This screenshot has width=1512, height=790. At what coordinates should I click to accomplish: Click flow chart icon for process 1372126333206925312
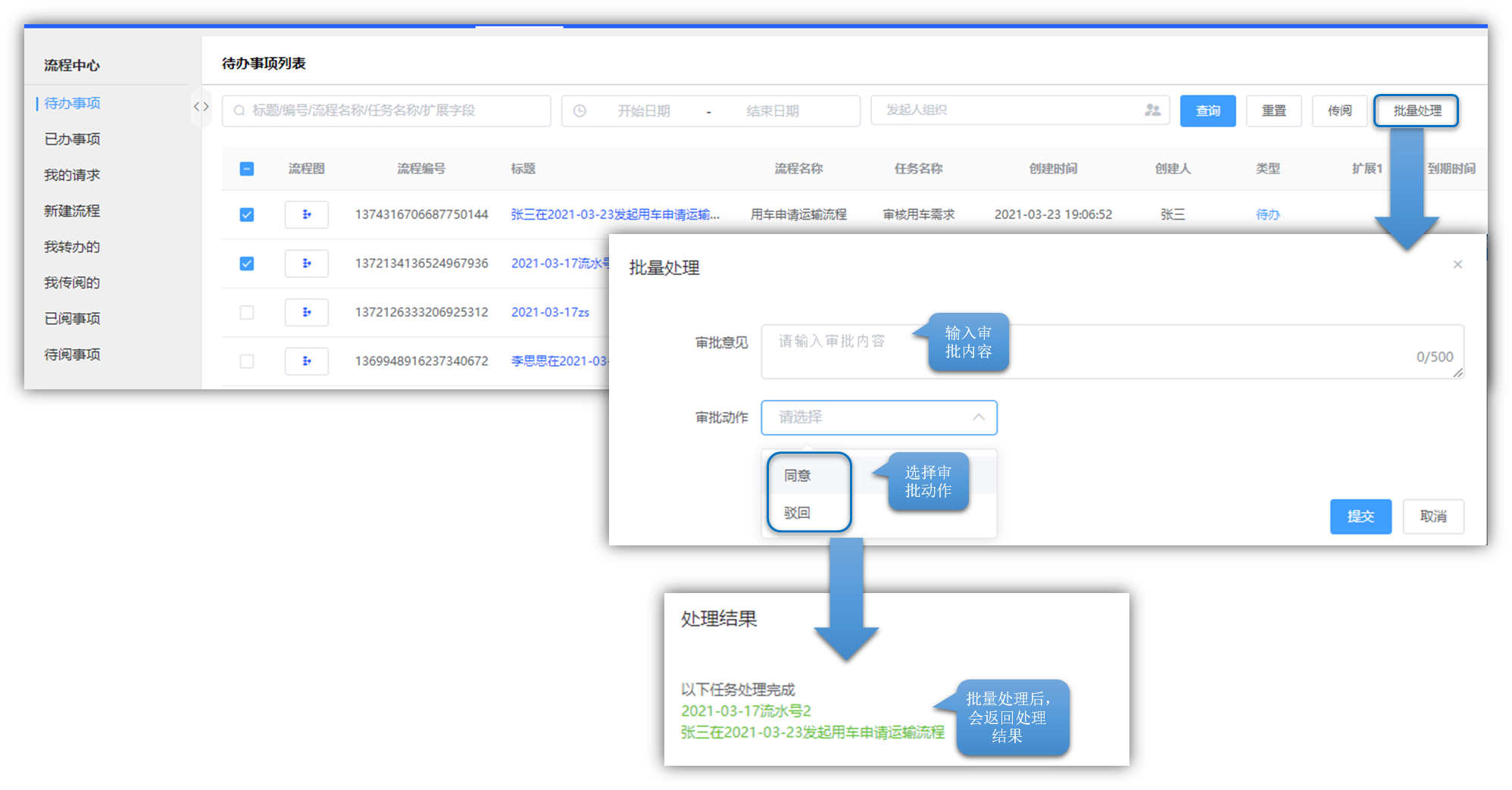(306, 312)
